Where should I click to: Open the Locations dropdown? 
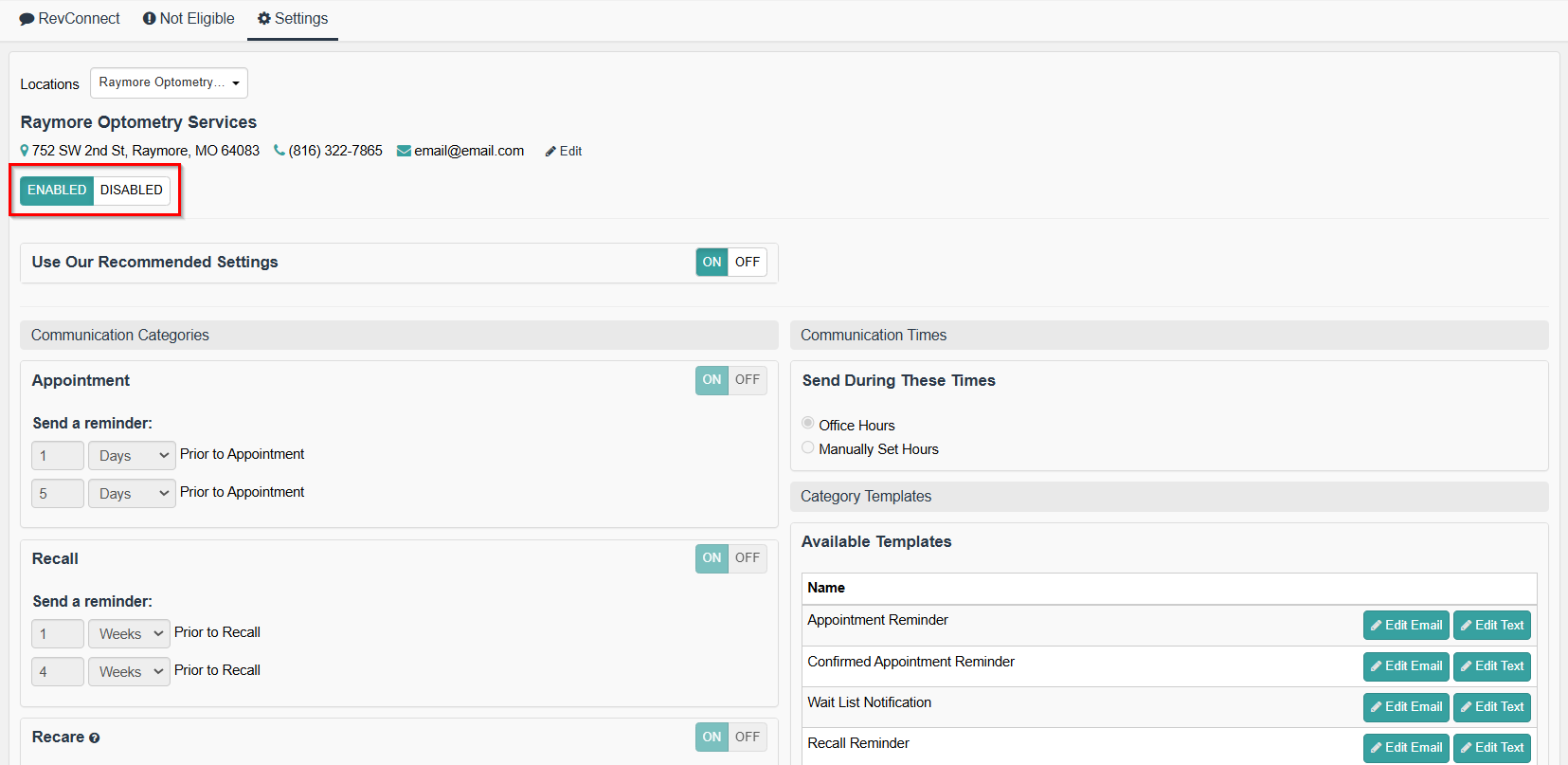tap(169, 83)
